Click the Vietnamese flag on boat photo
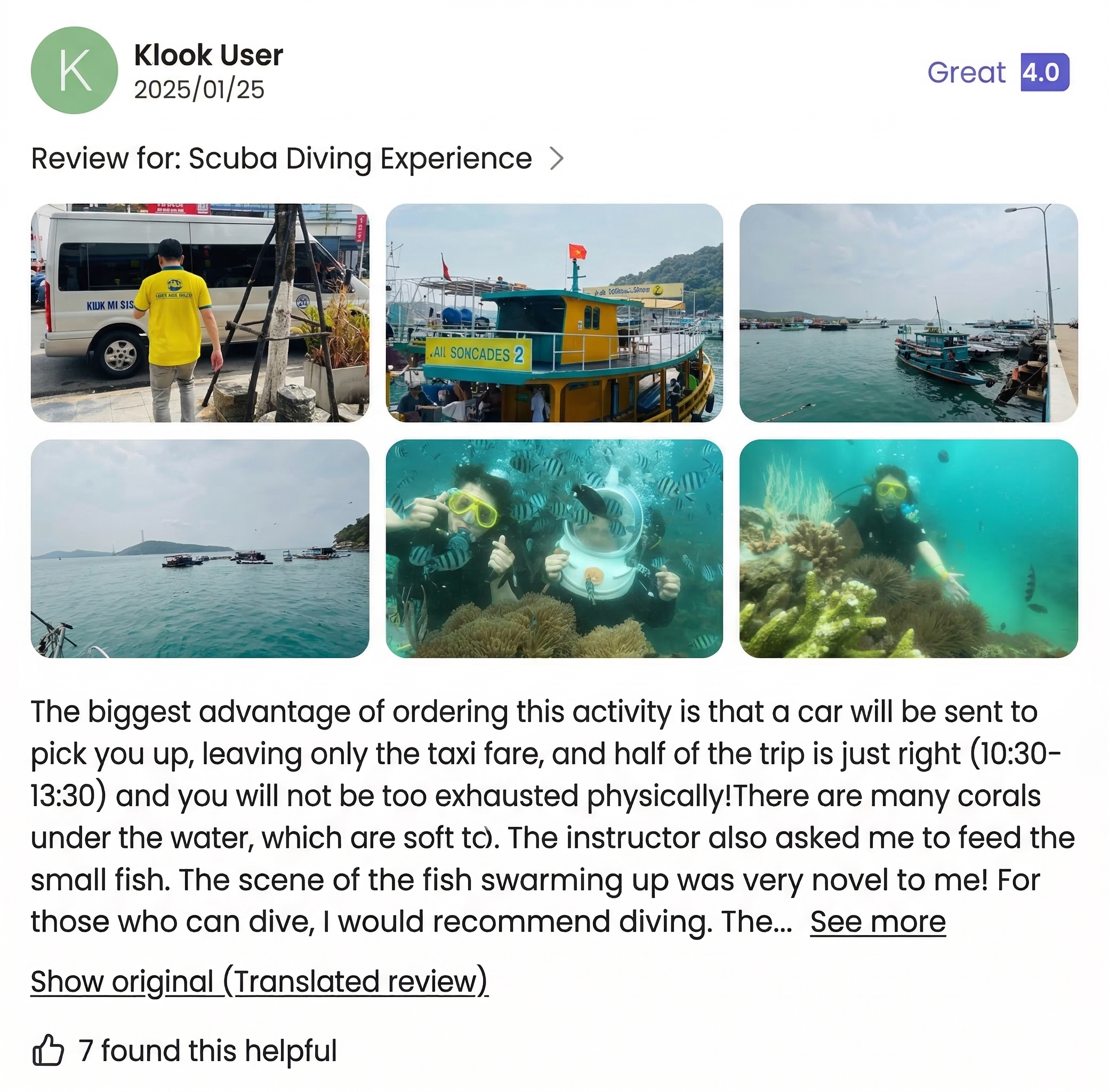Viewport: 1109px width, 1092px height. pyautogui.click(x=577, y=251)
